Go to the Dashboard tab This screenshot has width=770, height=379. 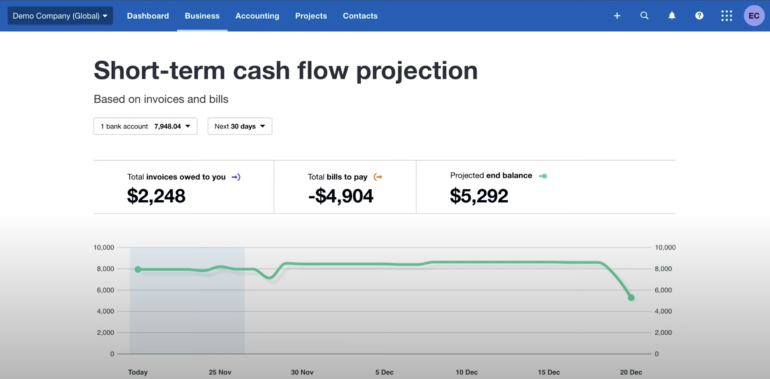[x=148, y=16]
